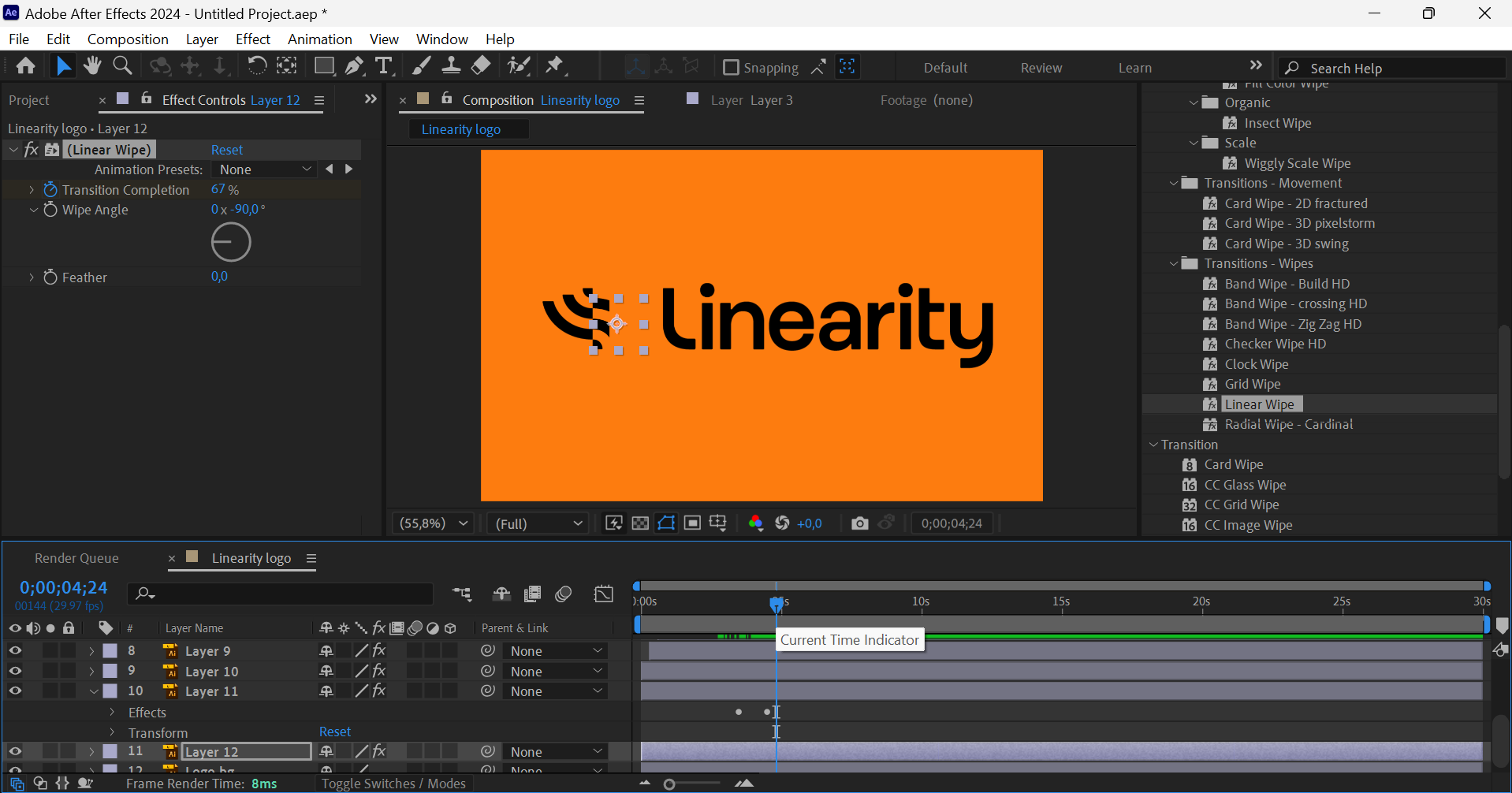Select Linear Wipe in effects list

point(1260,404)
